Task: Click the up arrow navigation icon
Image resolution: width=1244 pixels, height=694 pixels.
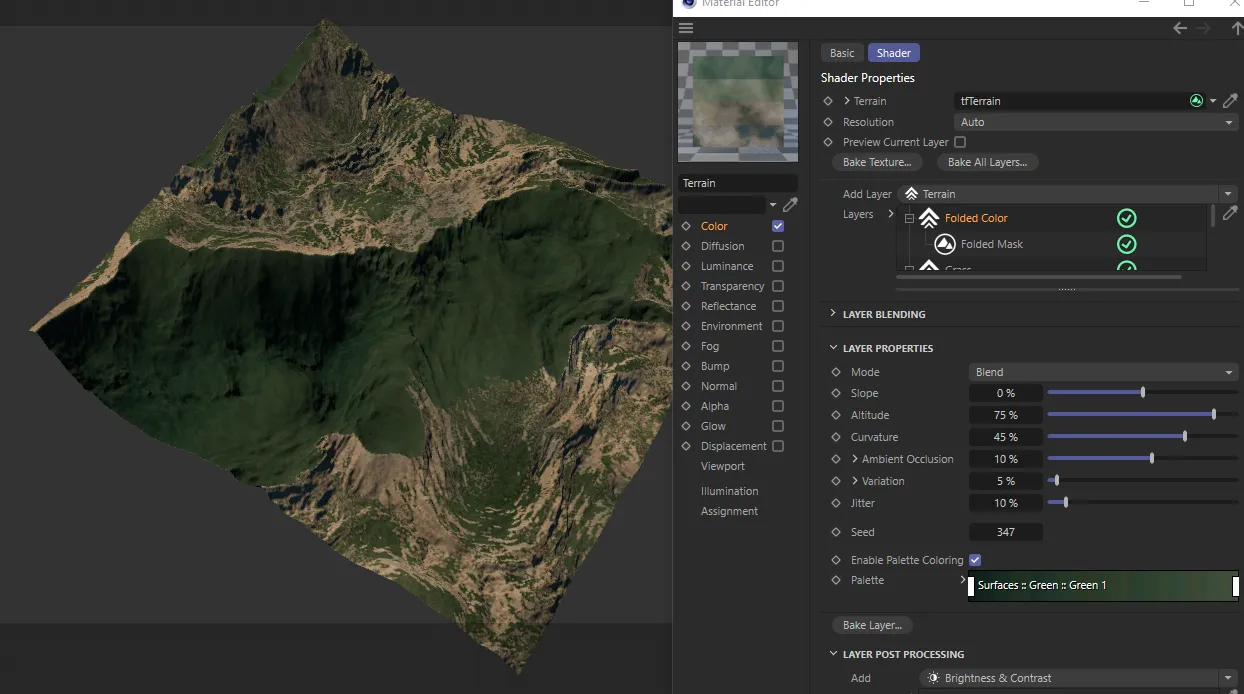Action: tap(1237, 28)
